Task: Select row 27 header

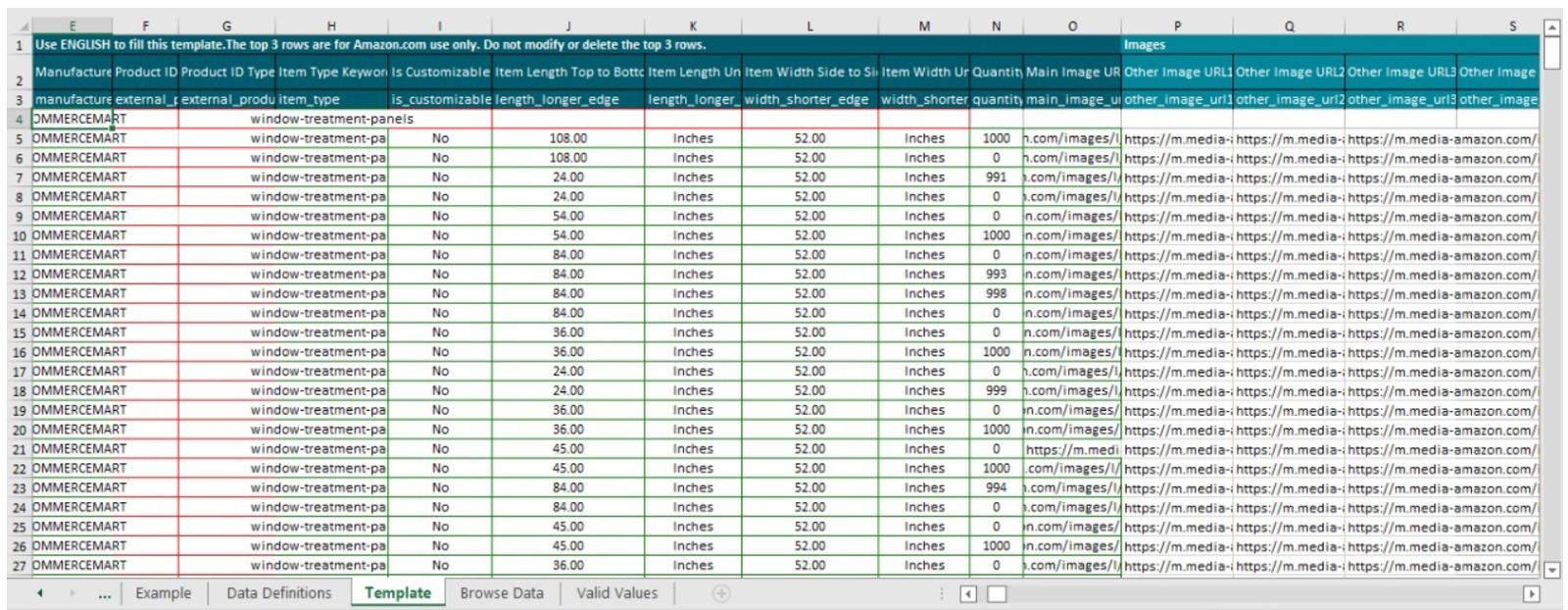Action: click(x=19, y=566)
